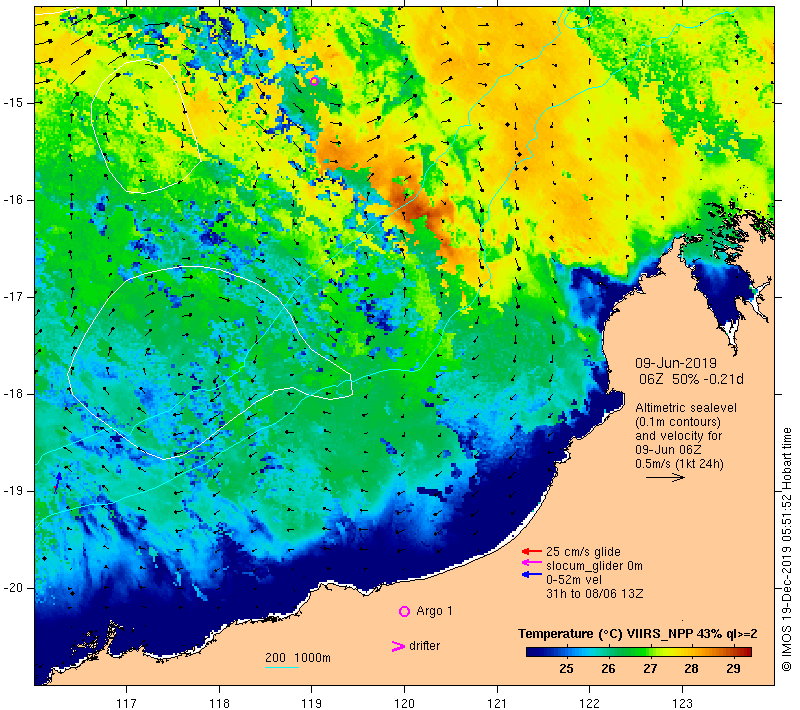This screenshot has height=710, width=800.
Task: Click the -15 latitude axis label
Action: (x=12, y=103)
